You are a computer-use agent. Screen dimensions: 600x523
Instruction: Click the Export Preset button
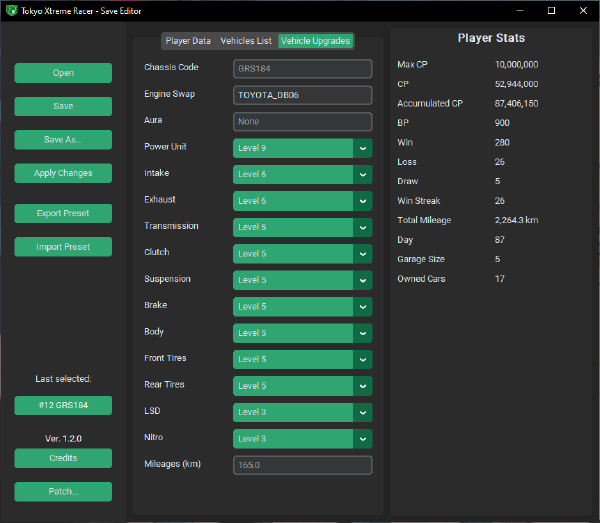pyautogui.click(x=63, y=213)
